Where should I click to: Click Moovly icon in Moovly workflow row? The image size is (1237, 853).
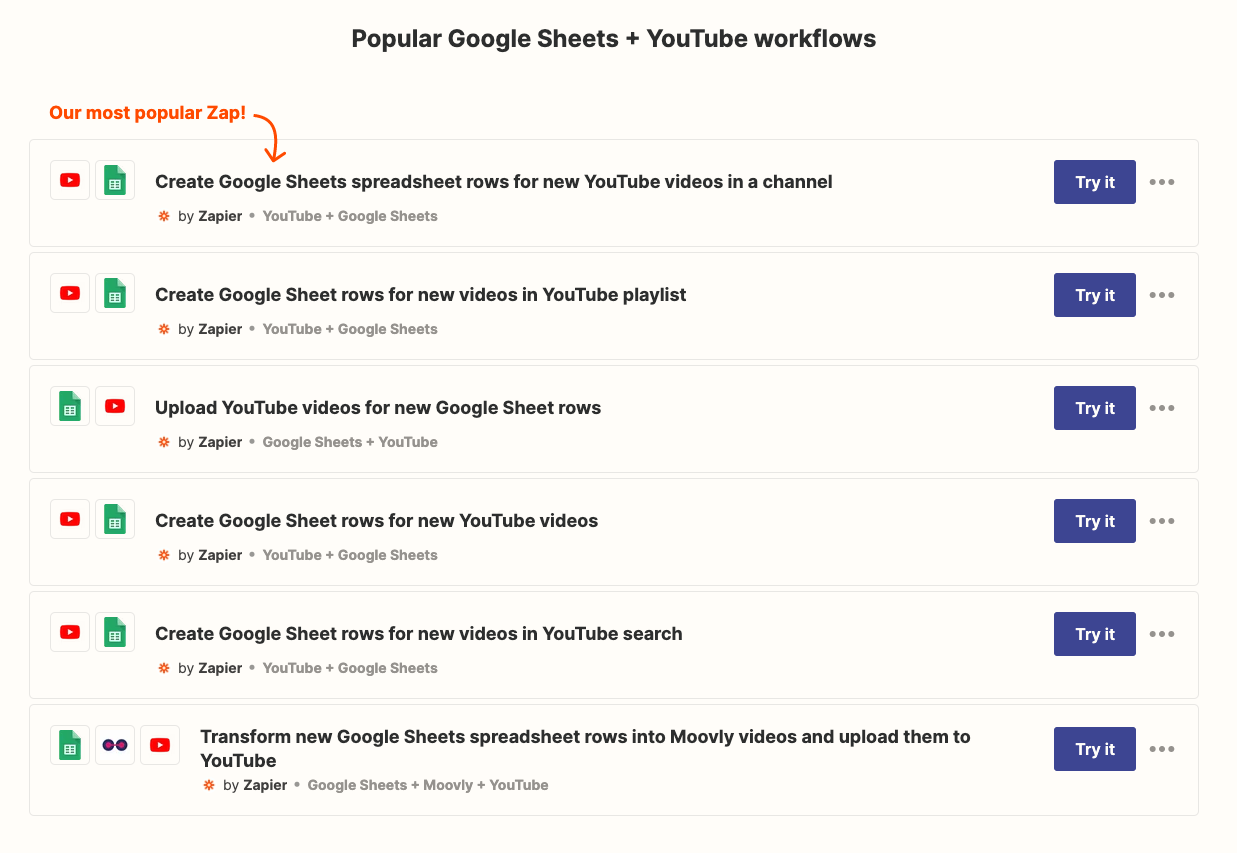[x=115, y=745]
